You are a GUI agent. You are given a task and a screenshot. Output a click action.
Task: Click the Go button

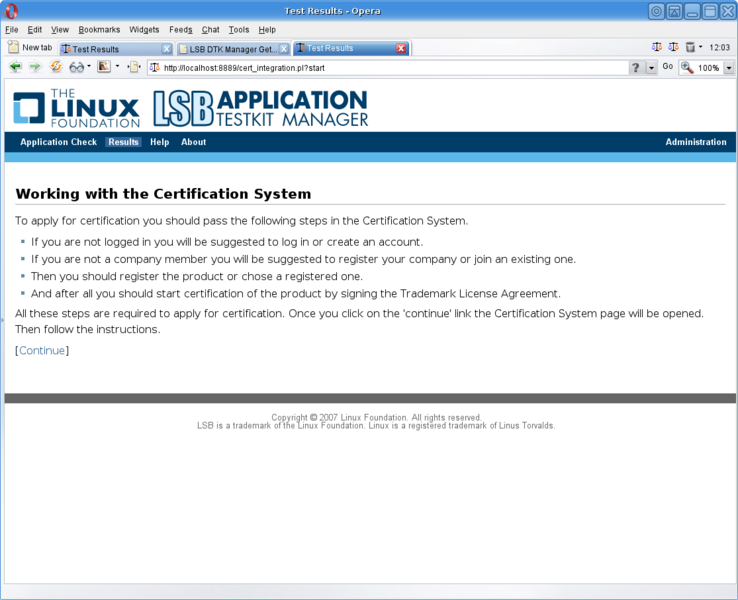pyautogui.click(x=667, y=66)
